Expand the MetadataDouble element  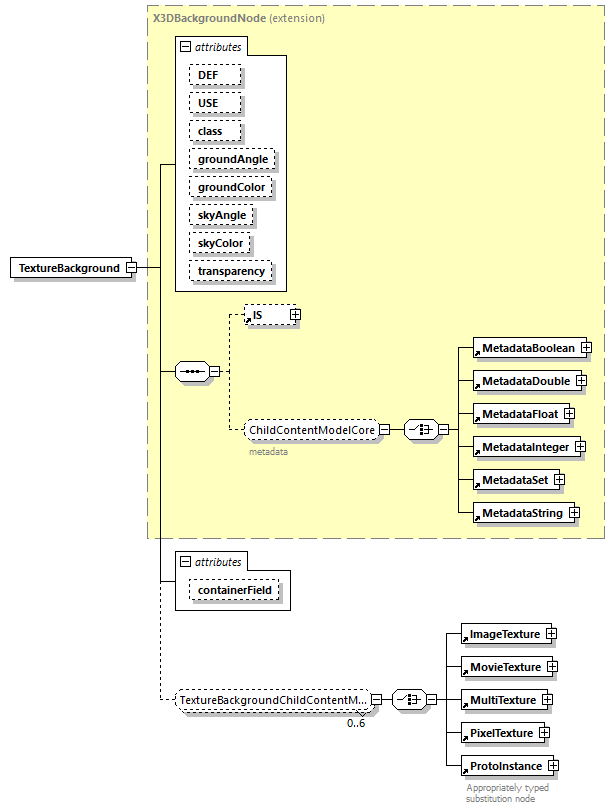(x=582, y=381)
